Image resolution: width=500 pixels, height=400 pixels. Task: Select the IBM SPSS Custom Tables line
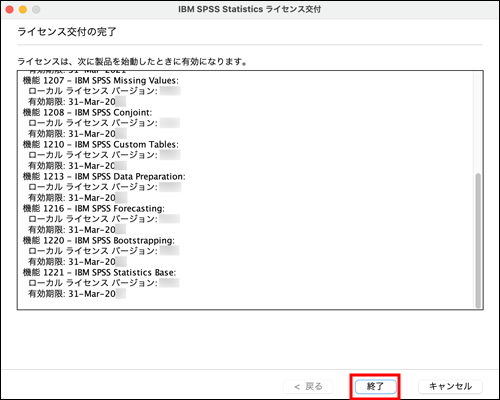pyautogui.click(x=101, y=145)
